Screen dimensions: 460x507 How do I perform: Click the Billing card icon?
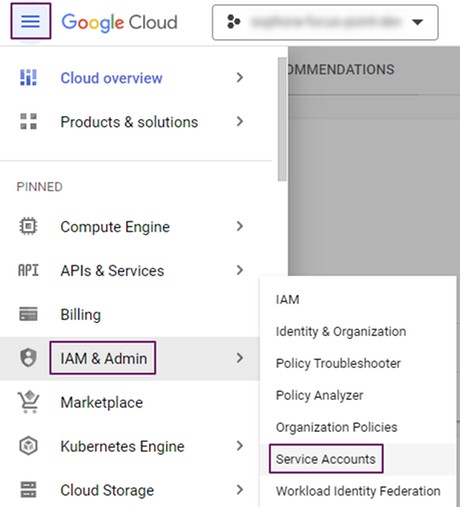pyautogui.click(x=28, y=314)
